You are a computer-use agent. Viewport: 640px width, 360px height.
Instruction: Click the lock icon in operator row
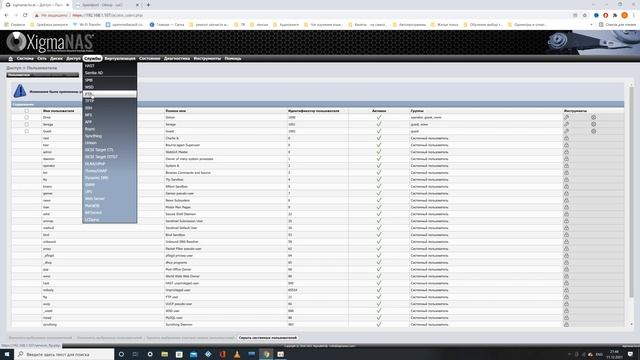(x=566, y=166)
